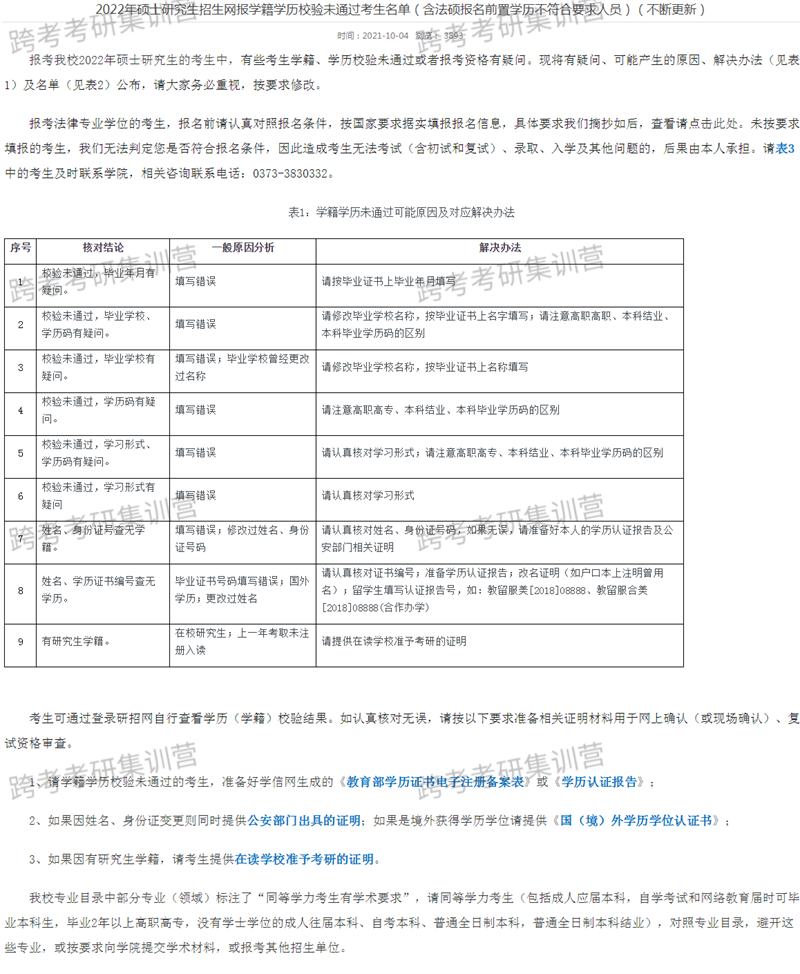The image size is (800, 974).
Task: Click the 公安部门出具的证明 link
Action: 304,821
